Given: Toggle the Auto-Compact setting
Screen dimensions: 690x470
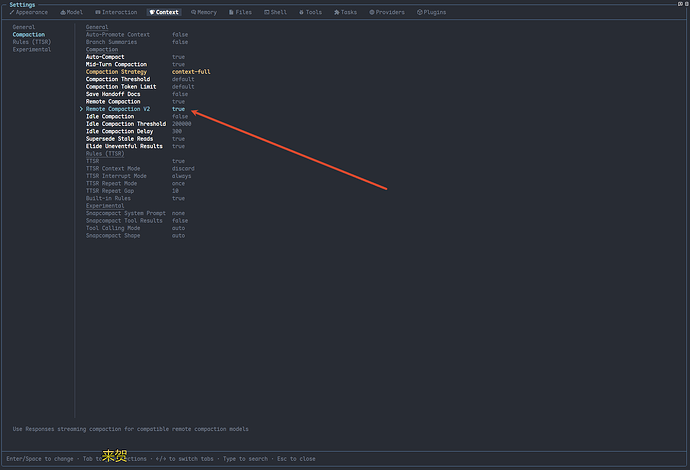Looking at the screenshot, I should (x=136, y=57).
